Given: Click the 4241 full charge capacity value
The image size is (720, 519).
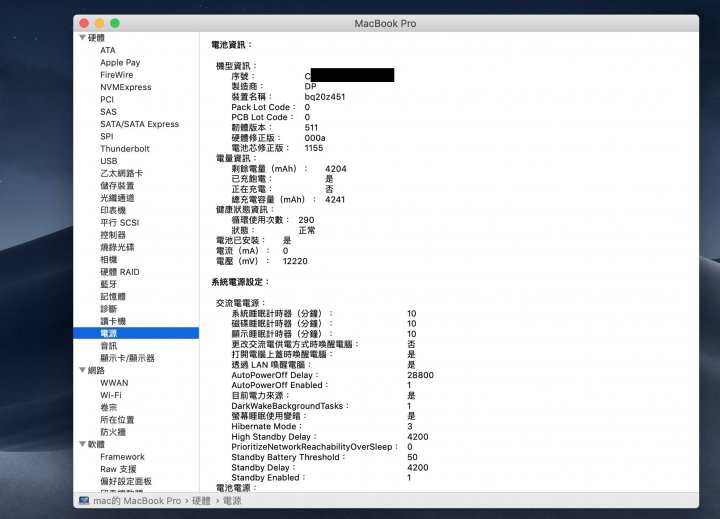Looking at the screenshot, I should pyautogui.click(x=335, y=199).
